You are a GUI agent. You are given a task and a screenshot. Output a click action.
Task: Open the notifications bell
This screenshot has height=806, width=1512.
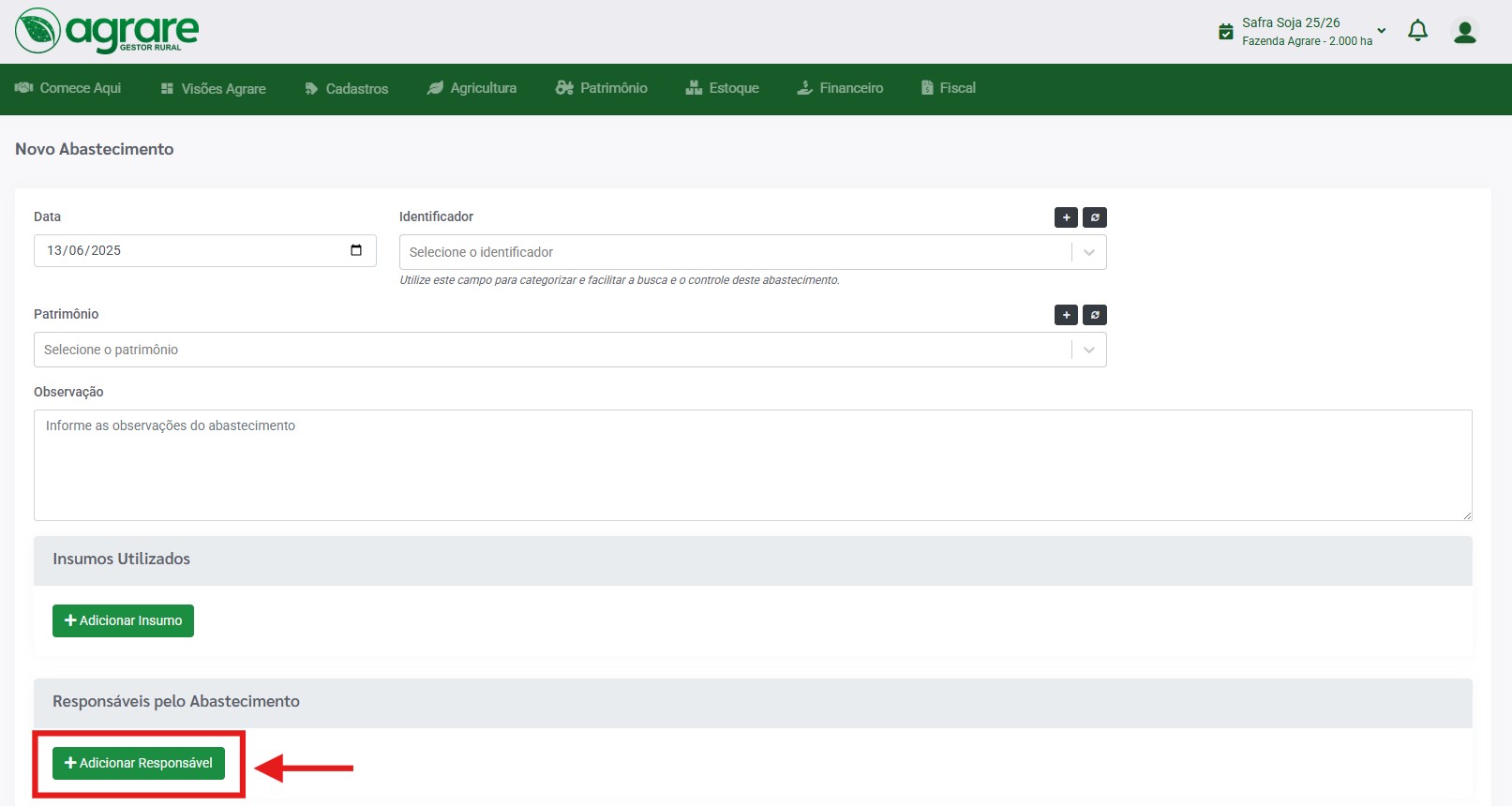coord(1417,31)
